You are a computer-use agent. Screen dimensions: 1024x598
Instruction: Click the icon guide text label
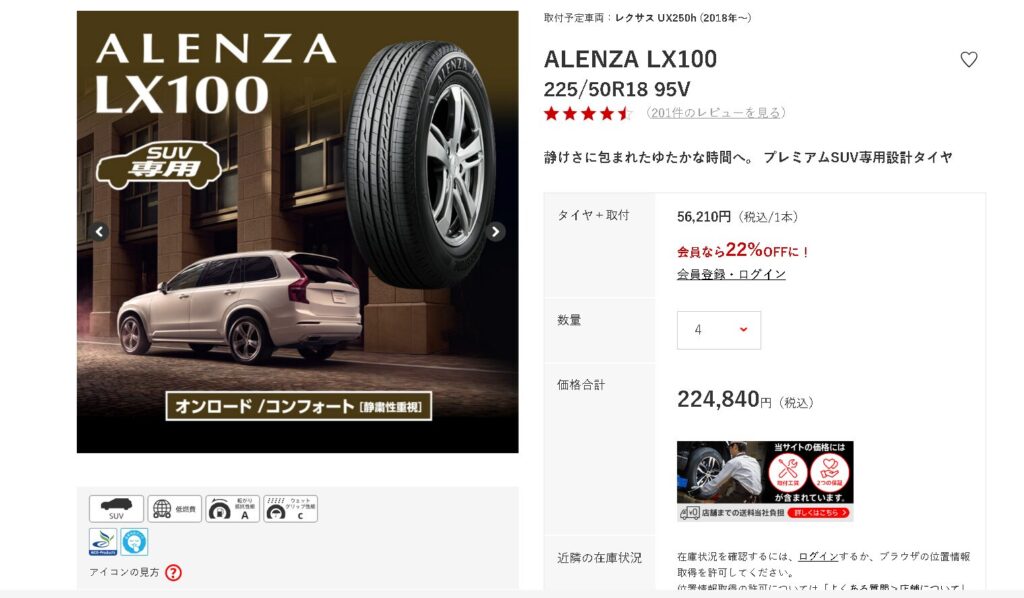124,573
